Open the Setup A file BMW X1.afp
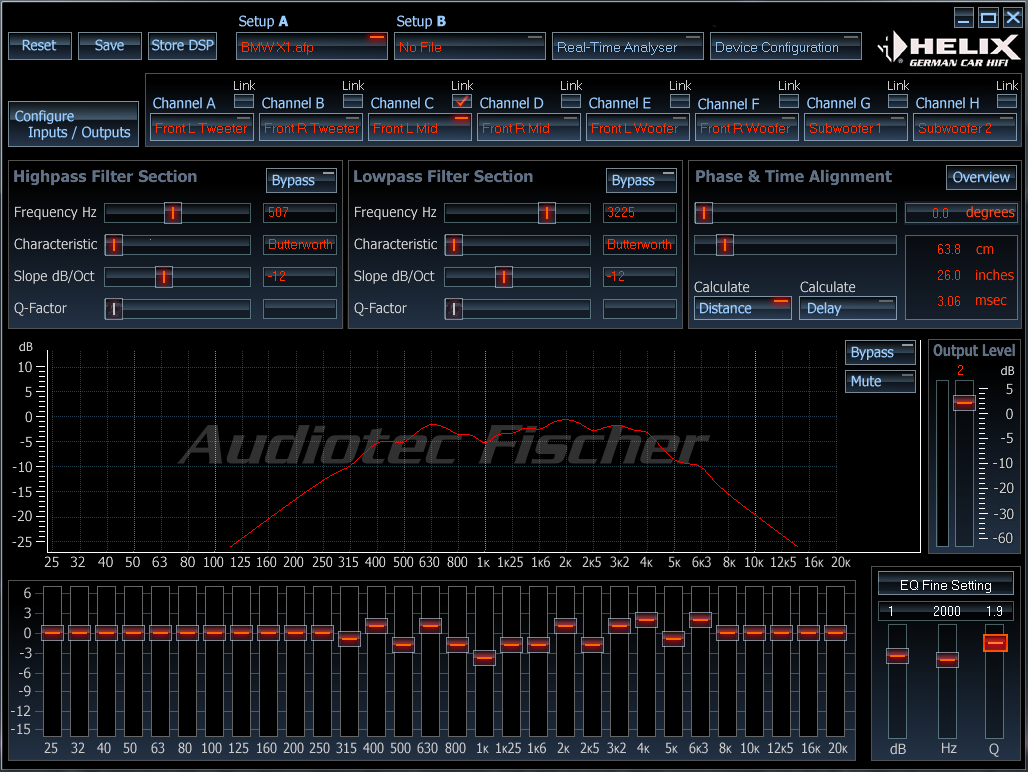Viewport: 1028px width, 772px height. [x=311, y=47]
